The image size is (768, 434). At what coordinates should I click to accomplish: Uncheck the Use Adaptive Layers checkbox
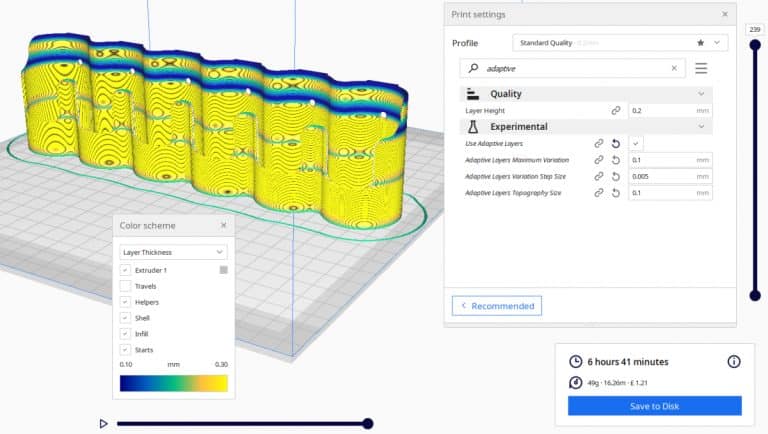click(x=636, y=144)
